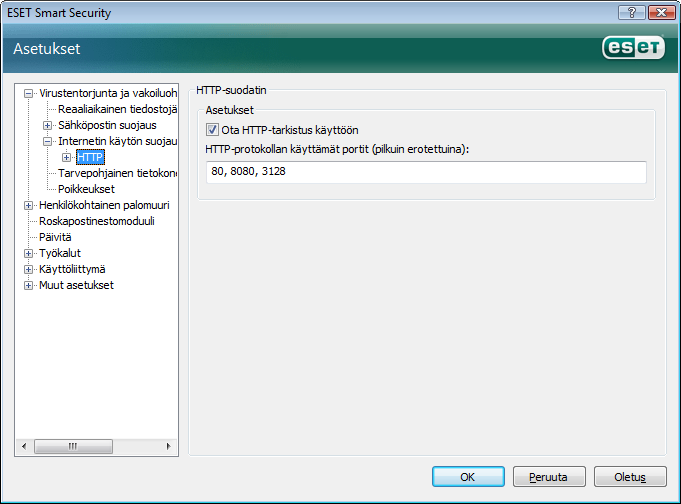Select the highlighted HTTP tree item
The width and height of the screenshot is (681, 504).
[x=90, y=157]
